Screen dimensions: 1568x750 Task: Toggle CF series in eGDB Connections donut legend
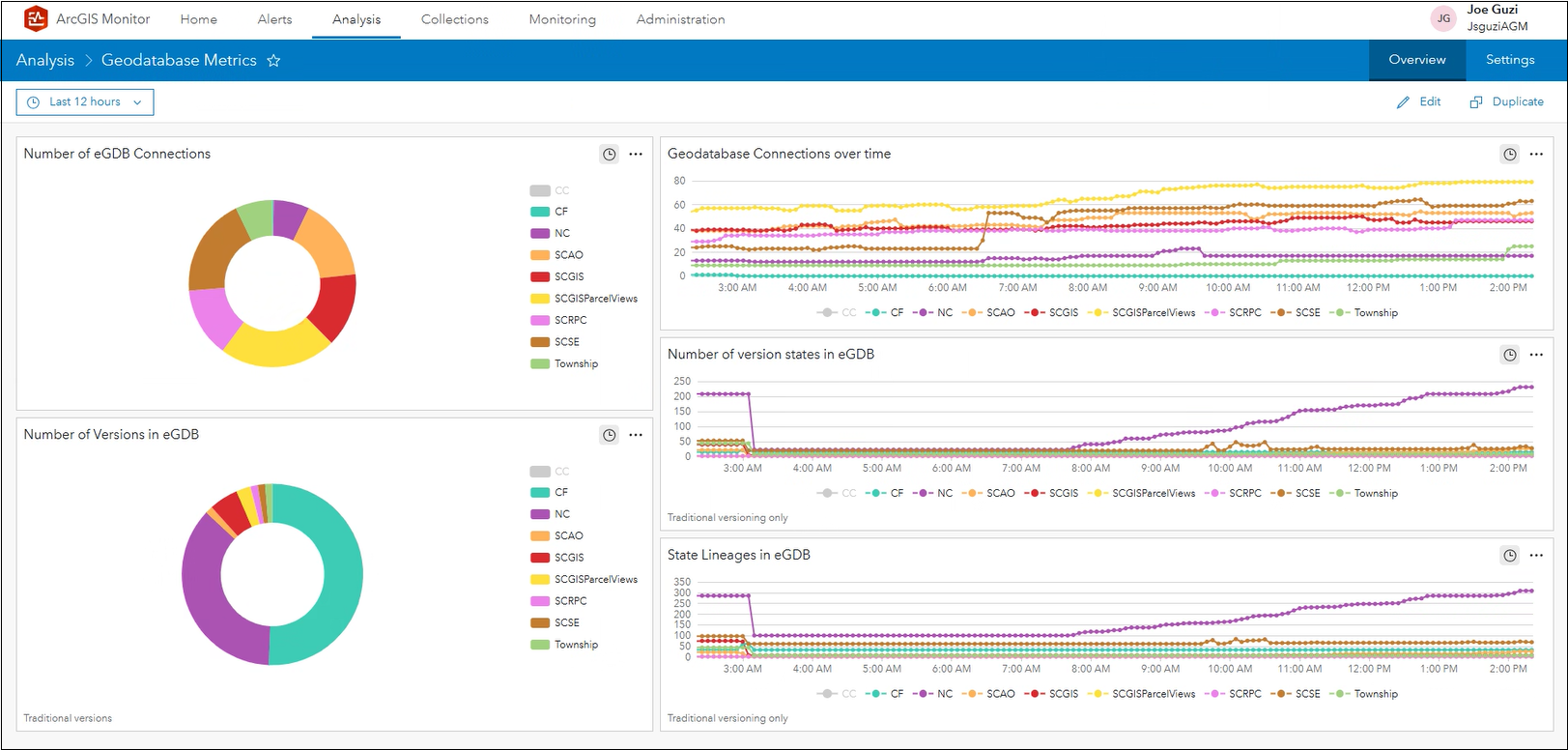coord(550,212)
